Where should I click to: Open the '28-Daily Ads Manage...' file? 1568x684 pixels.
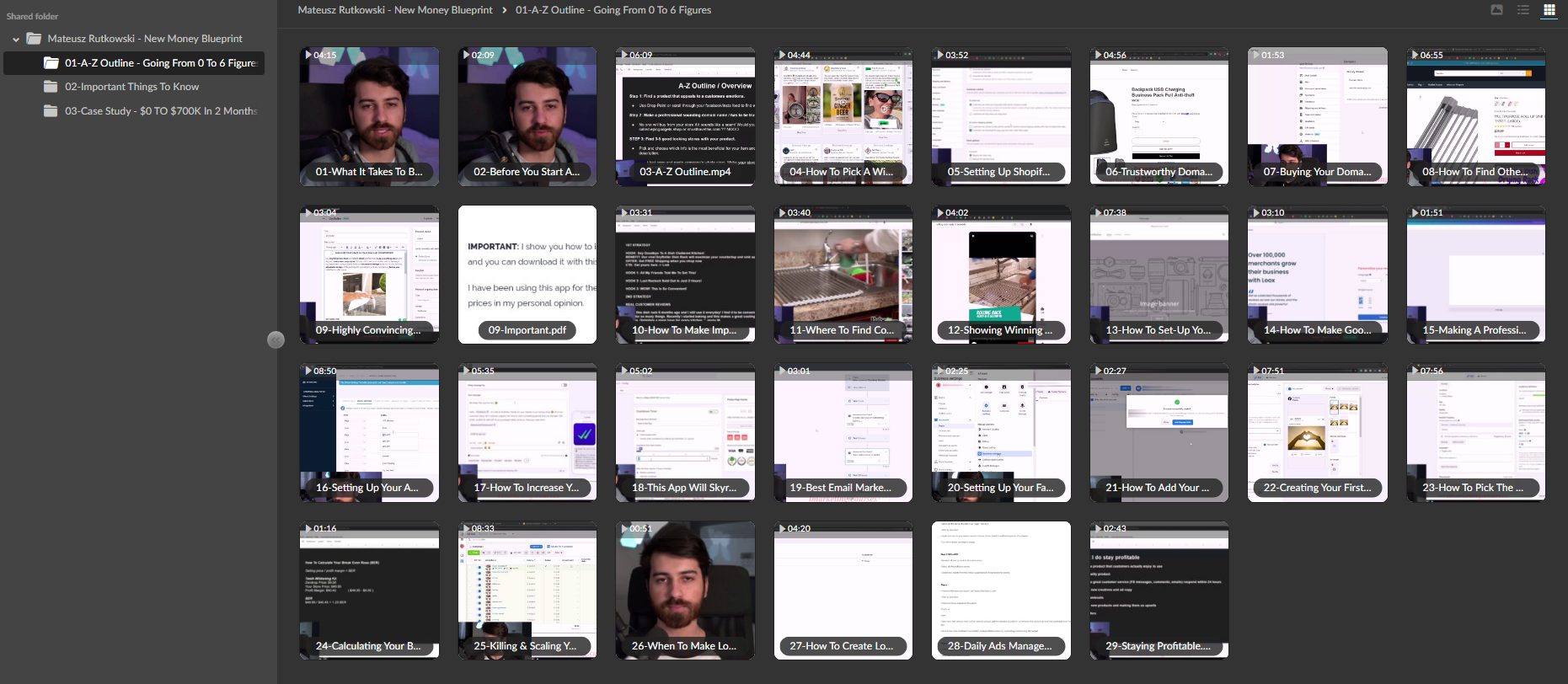click(1001, 590)
